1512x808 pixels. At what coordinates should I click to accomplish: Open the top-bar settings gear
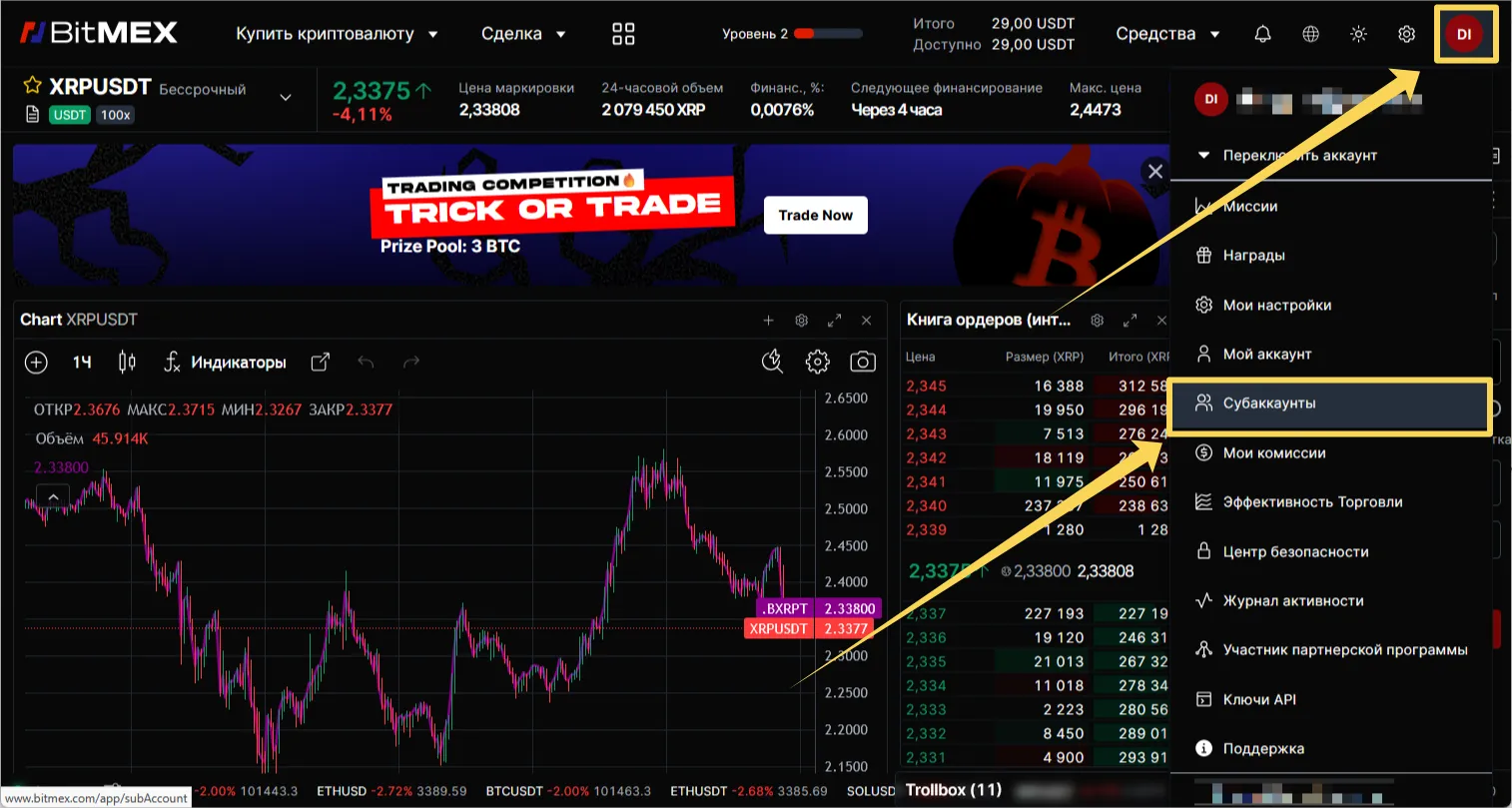tap(1406, 33)
